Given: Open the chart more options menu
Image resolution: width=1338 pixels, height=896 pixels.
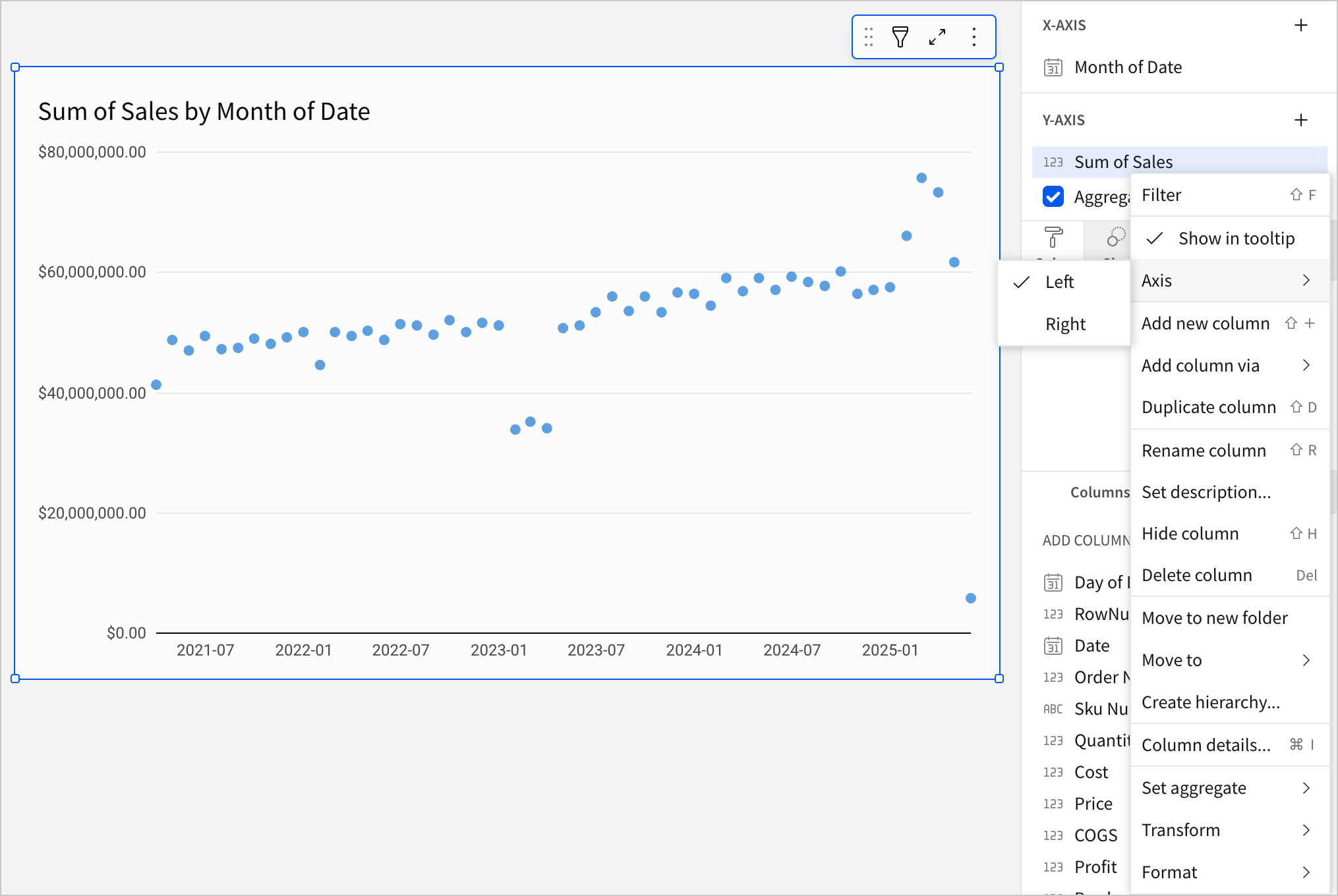Looking at the screenshot, I should pos(974,37).
